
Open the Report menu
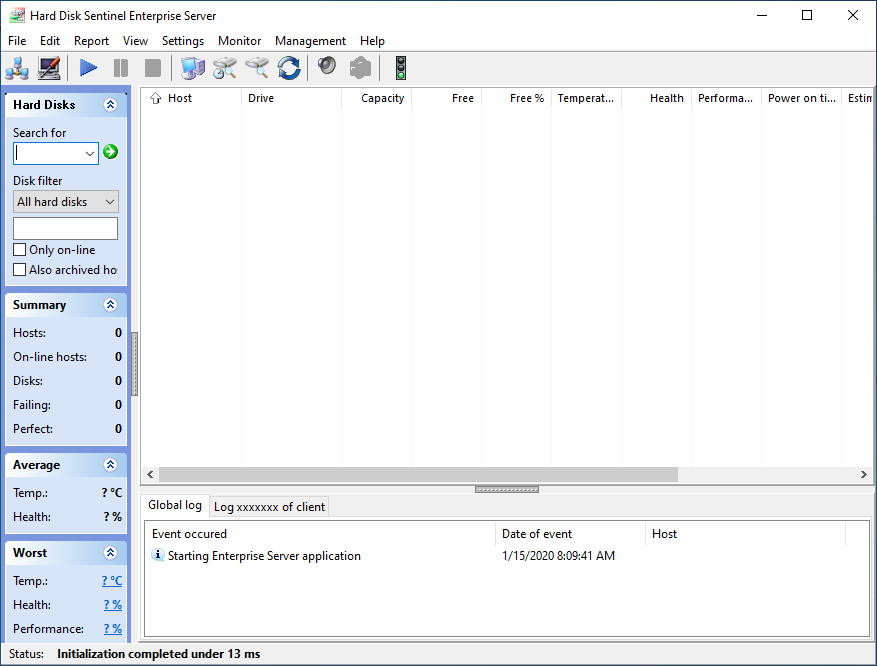point(91,41)
